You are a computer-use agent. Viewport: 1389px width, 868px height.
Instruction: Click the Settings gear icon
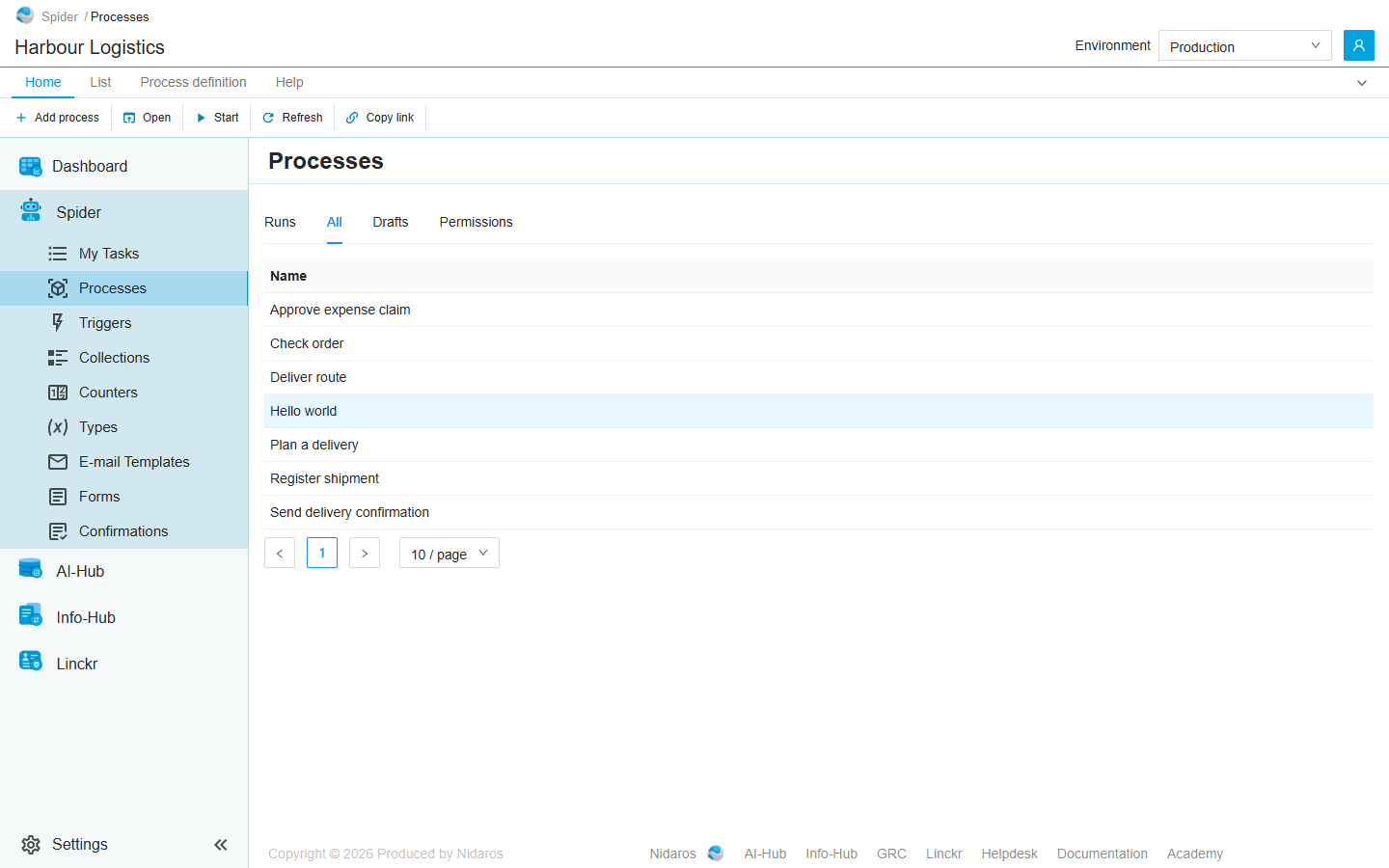(31, 845)
